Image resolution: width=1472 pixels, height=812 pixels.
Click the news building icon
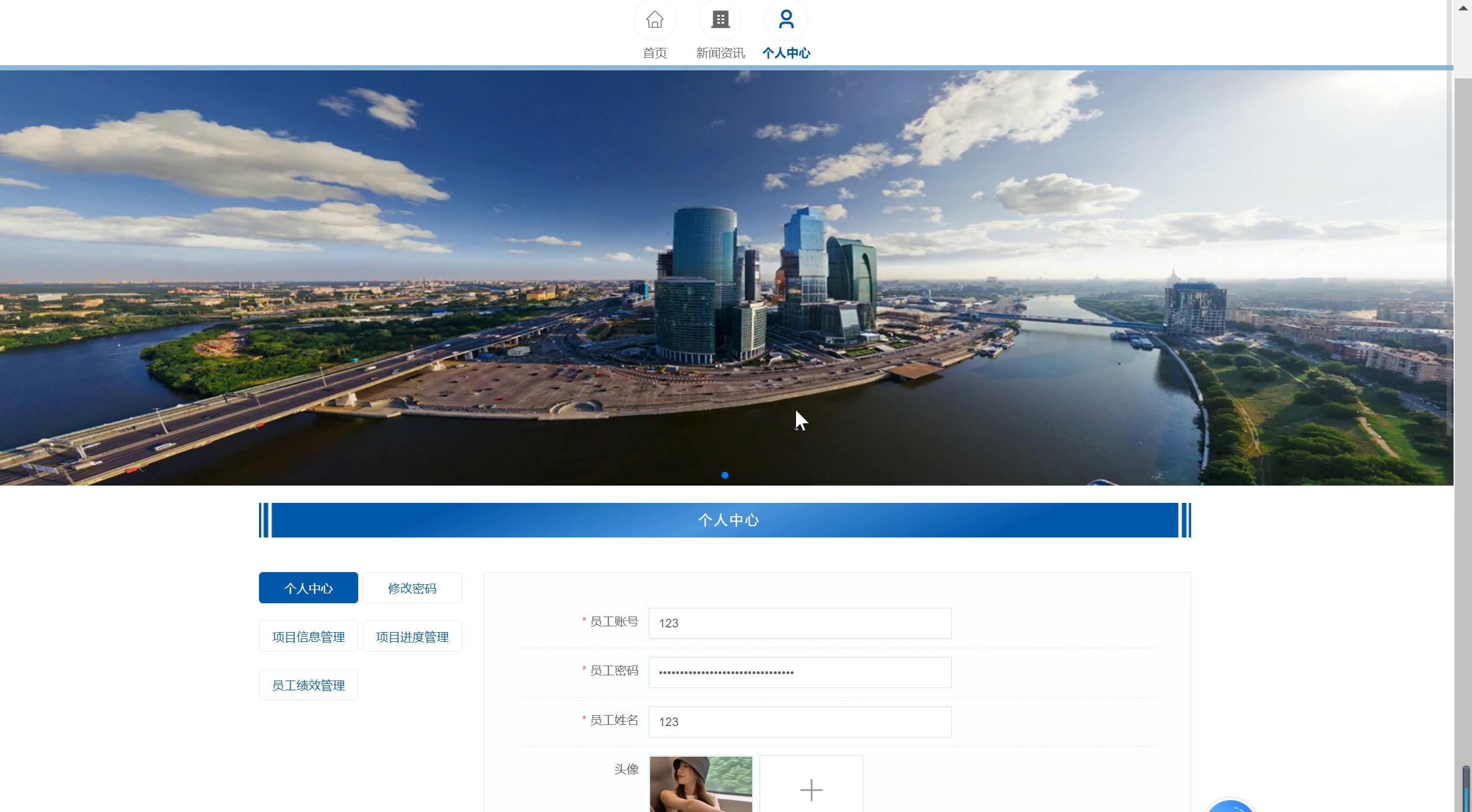pyautogui.click(x=720, y=20)
